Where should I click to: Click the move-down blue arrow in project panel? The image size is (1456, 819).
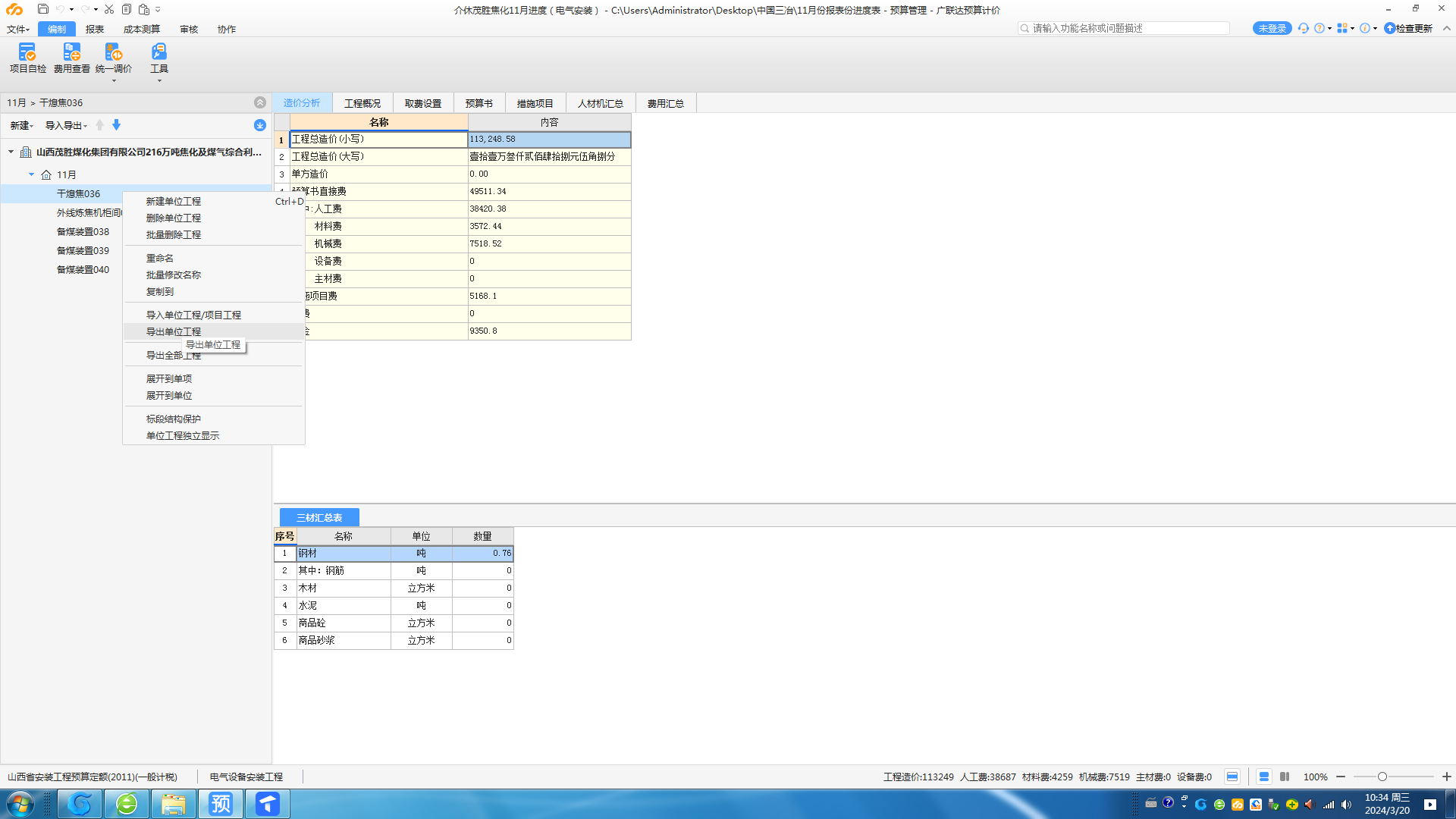click(x=116, y=125)
